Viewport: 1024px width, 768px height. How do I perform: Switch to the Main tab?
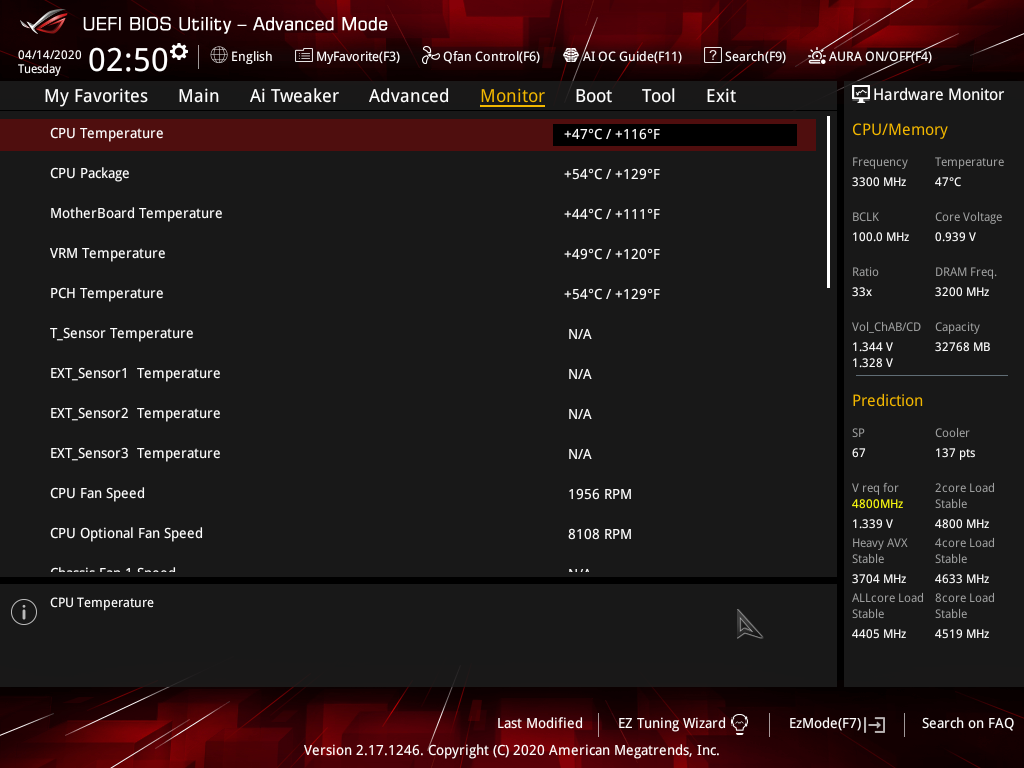(x=199, y=96)
